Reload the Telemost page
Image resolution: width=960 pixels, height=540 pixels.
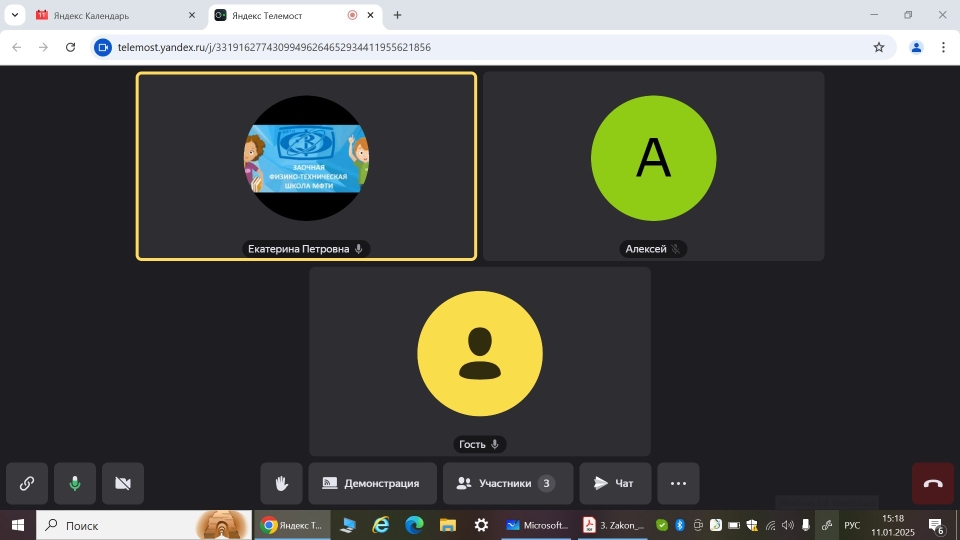point(70,47)
